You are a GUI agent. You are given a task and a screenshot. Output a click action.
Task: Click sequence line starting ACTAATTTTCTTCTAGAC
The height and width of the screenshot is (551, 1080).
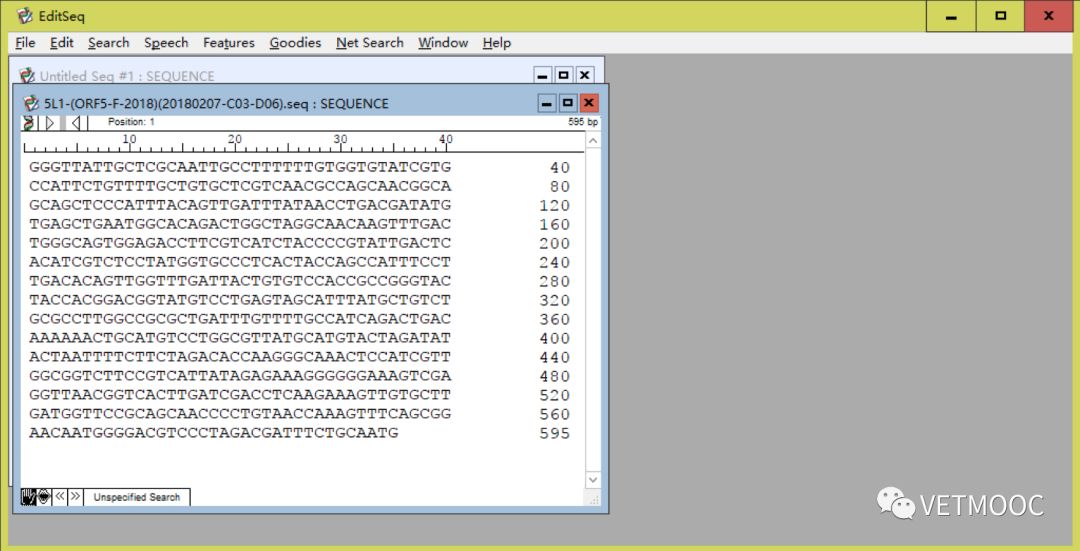tap(240, 357)
